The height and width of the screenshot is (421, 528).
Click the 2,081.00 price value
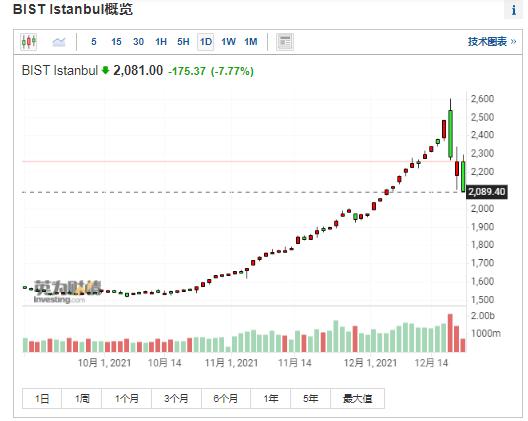tap(138, 70)
